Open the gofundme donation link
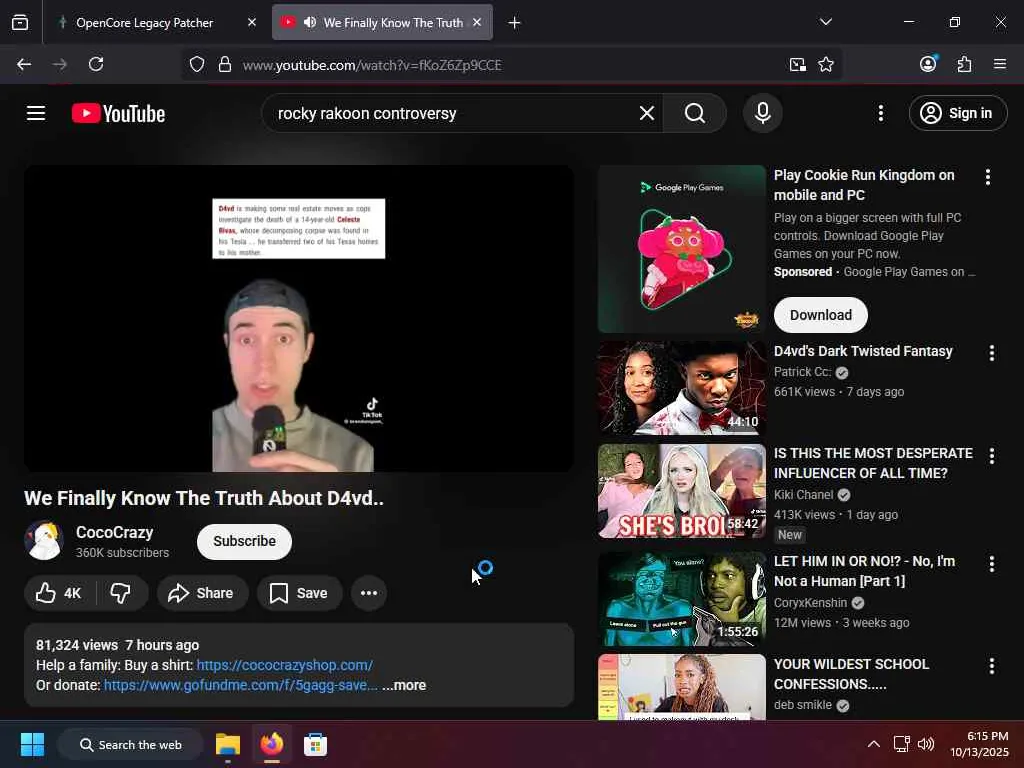 pyautogui.click(x=240, y=685)
